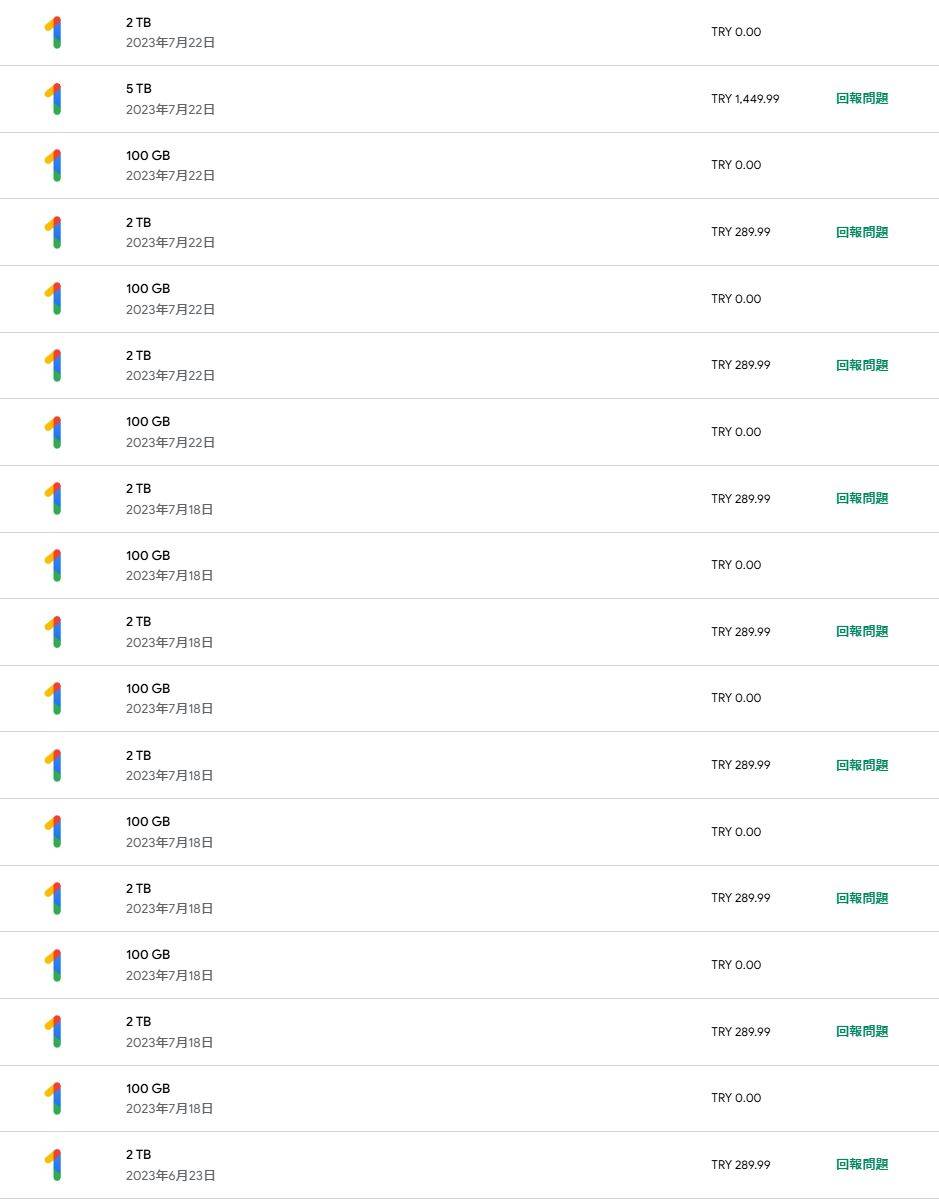Select the 5 TB plan title
Viewport: 939px width, 1199px height.
[139, 89]
